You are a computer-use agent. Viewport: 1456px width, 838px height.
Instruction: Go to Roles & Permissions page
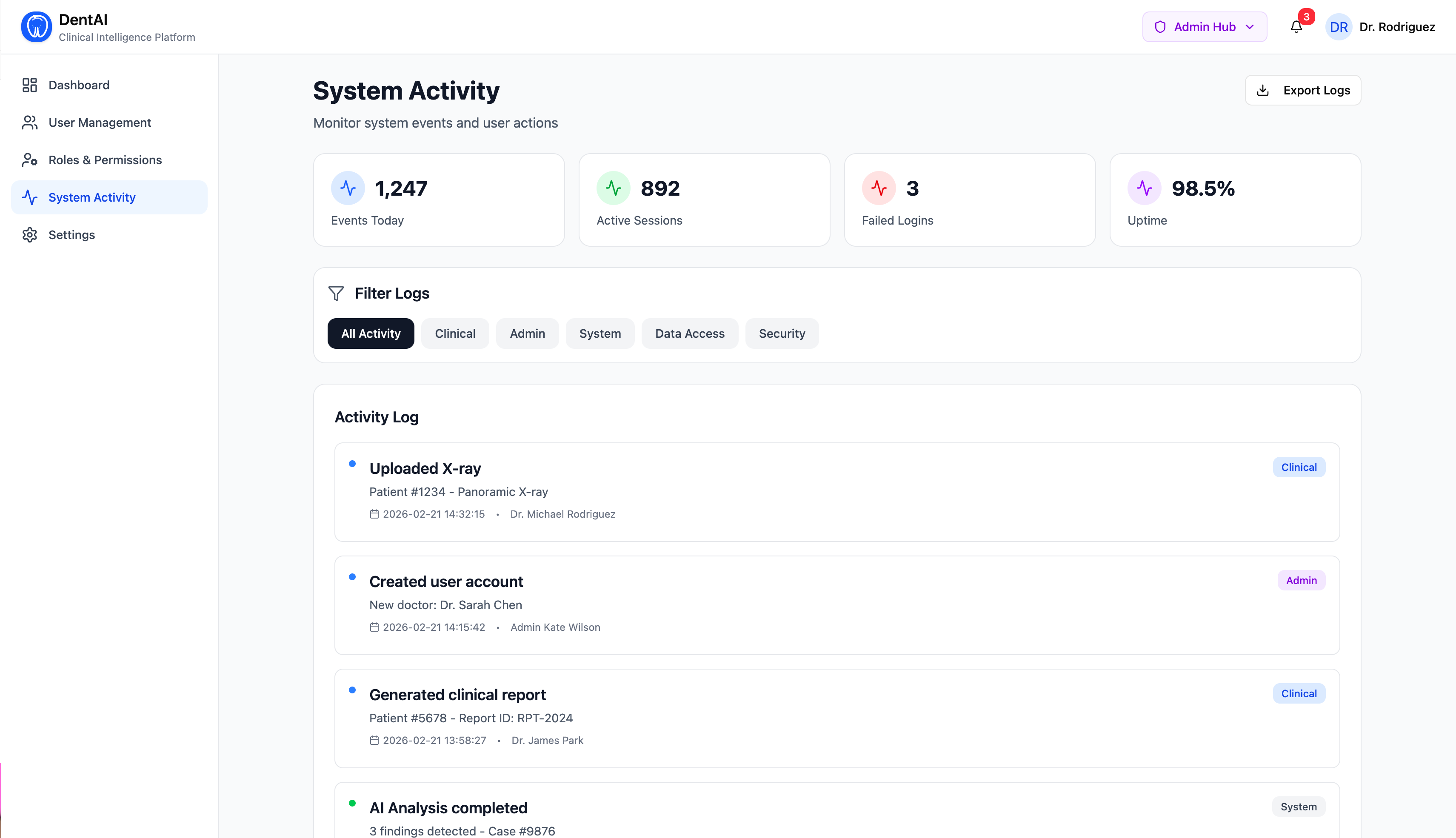point(105,160)
